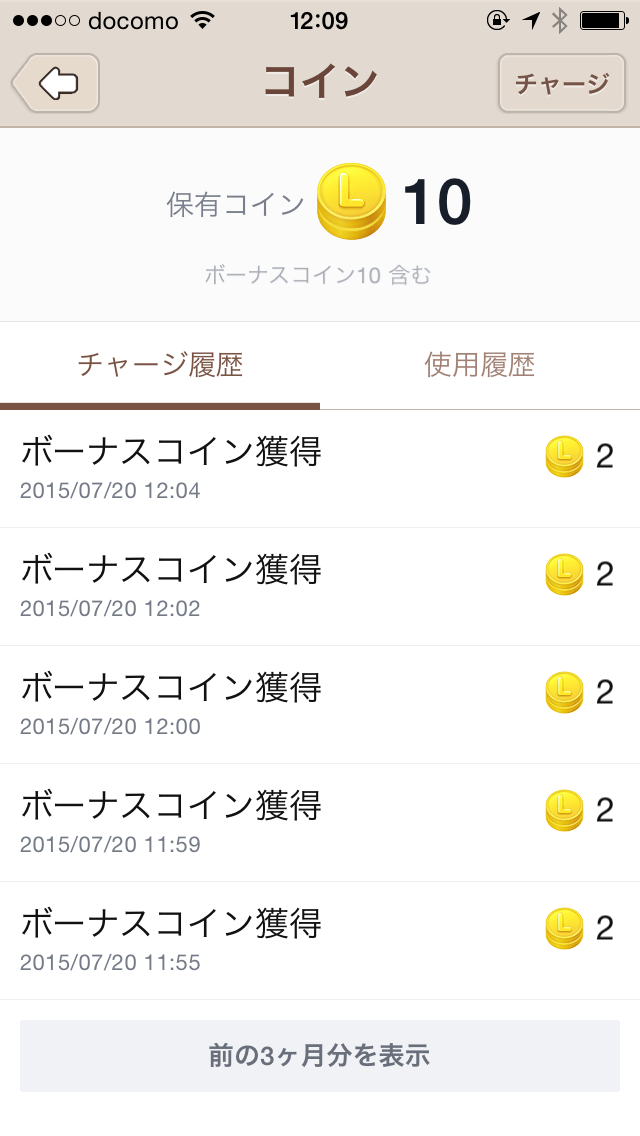Tap the large gold coin stack icon
Screen dimensions: 640x1136
pos(350,201)
